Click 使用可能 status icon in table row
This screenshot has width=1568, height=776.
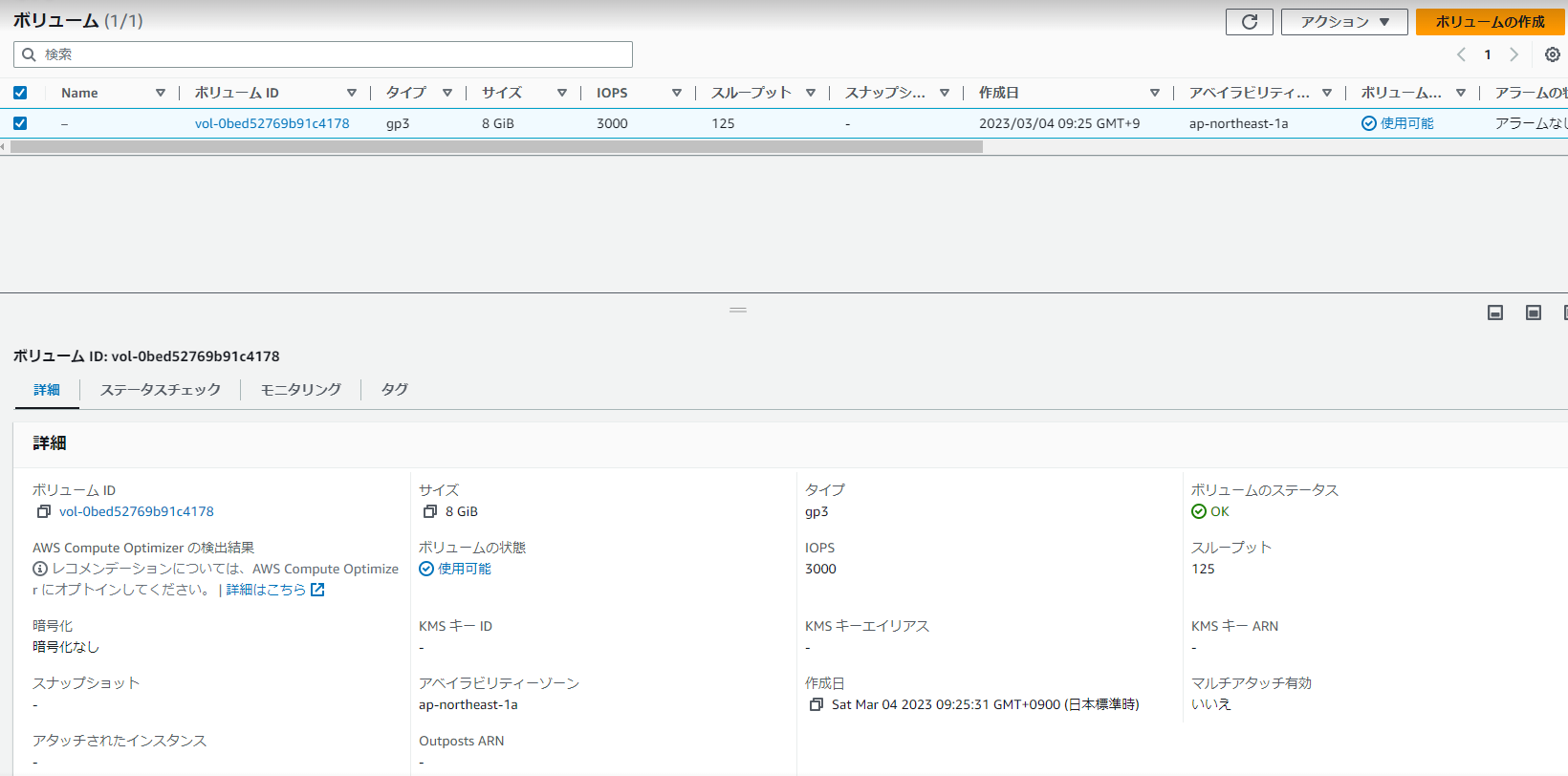tap(1368, 123)
